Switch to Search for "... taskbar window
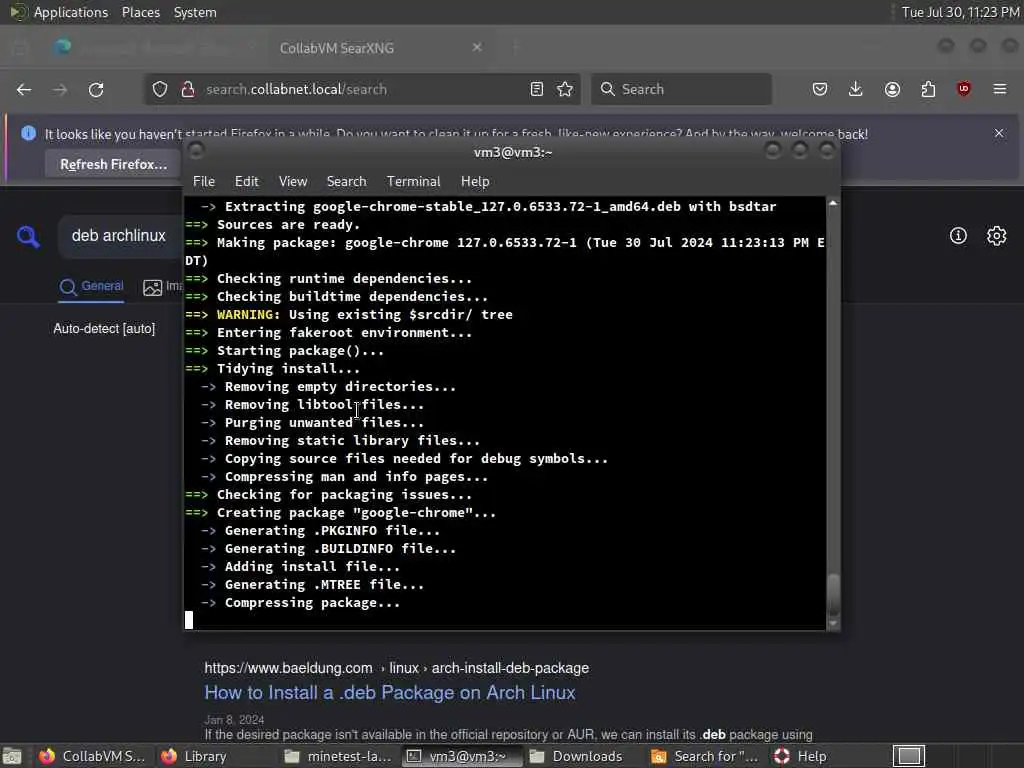Image resolution: width=1024 pixels, height=768 pixels. (704, 756)
